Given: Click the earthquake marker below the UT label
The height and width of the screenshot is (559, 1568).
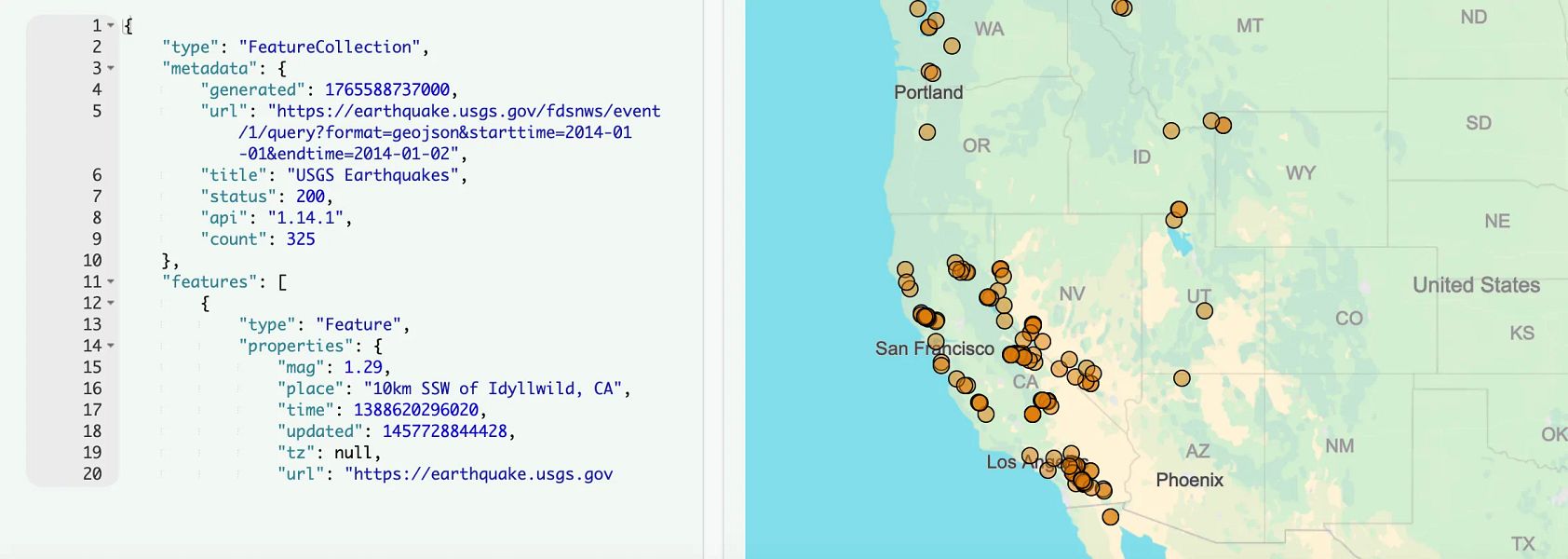Looking at the screenshot, I should 1204,311.
